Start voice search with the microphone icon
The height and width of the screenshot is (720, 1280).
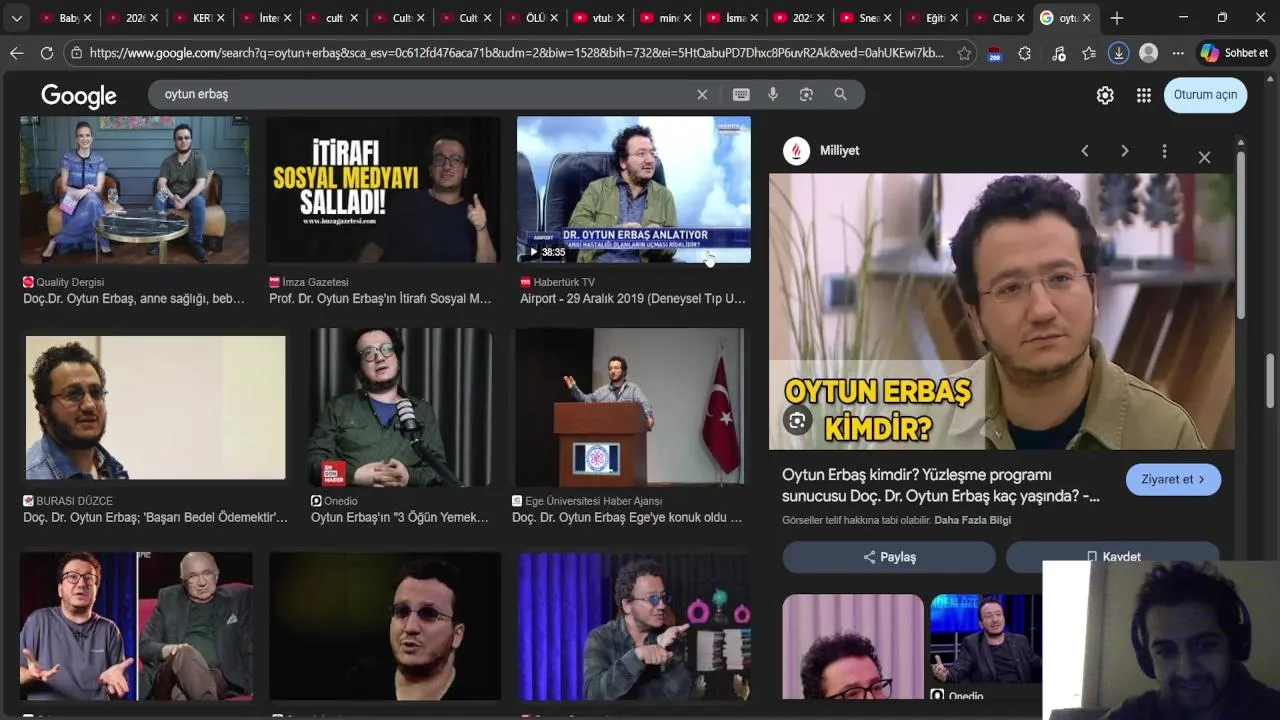773,94
